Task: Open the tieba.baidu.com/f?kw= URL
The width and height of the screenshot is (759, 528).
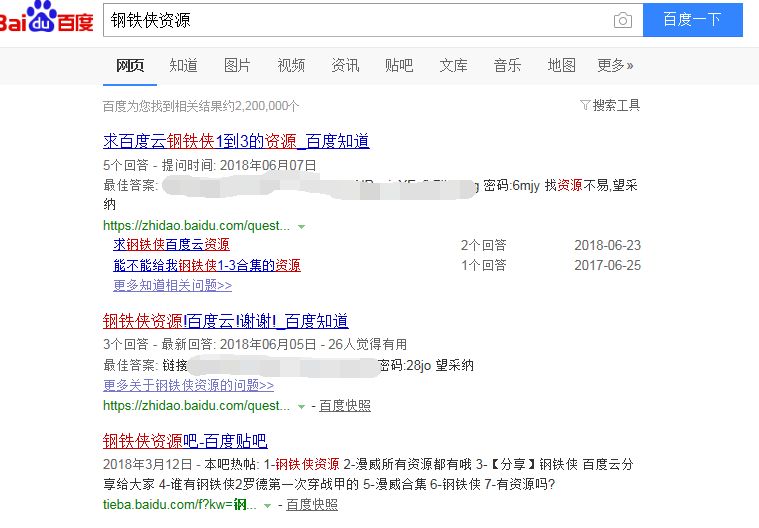Action: coord(180,504)
